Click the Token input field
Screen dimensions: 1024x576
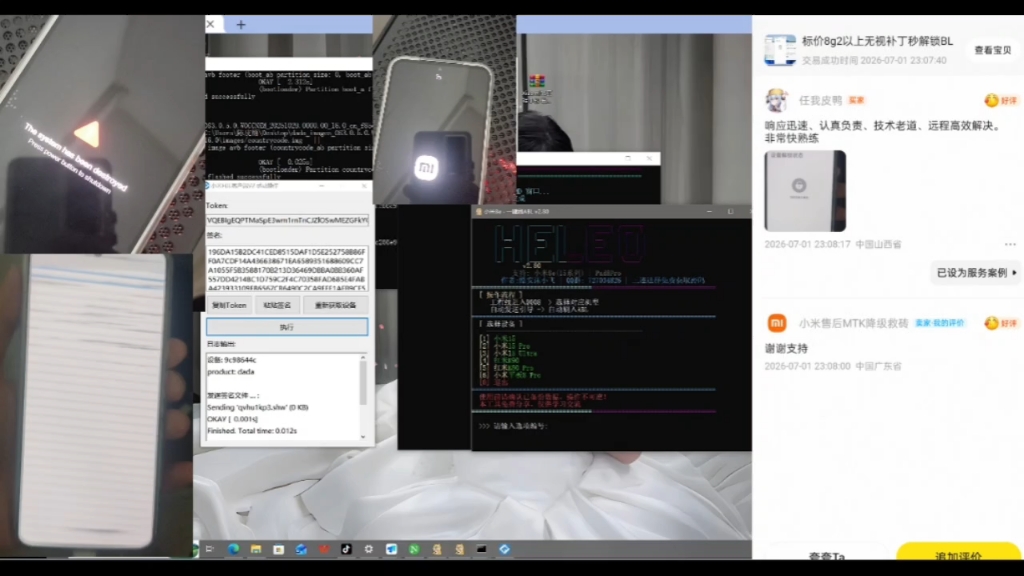tap(287, 220)
